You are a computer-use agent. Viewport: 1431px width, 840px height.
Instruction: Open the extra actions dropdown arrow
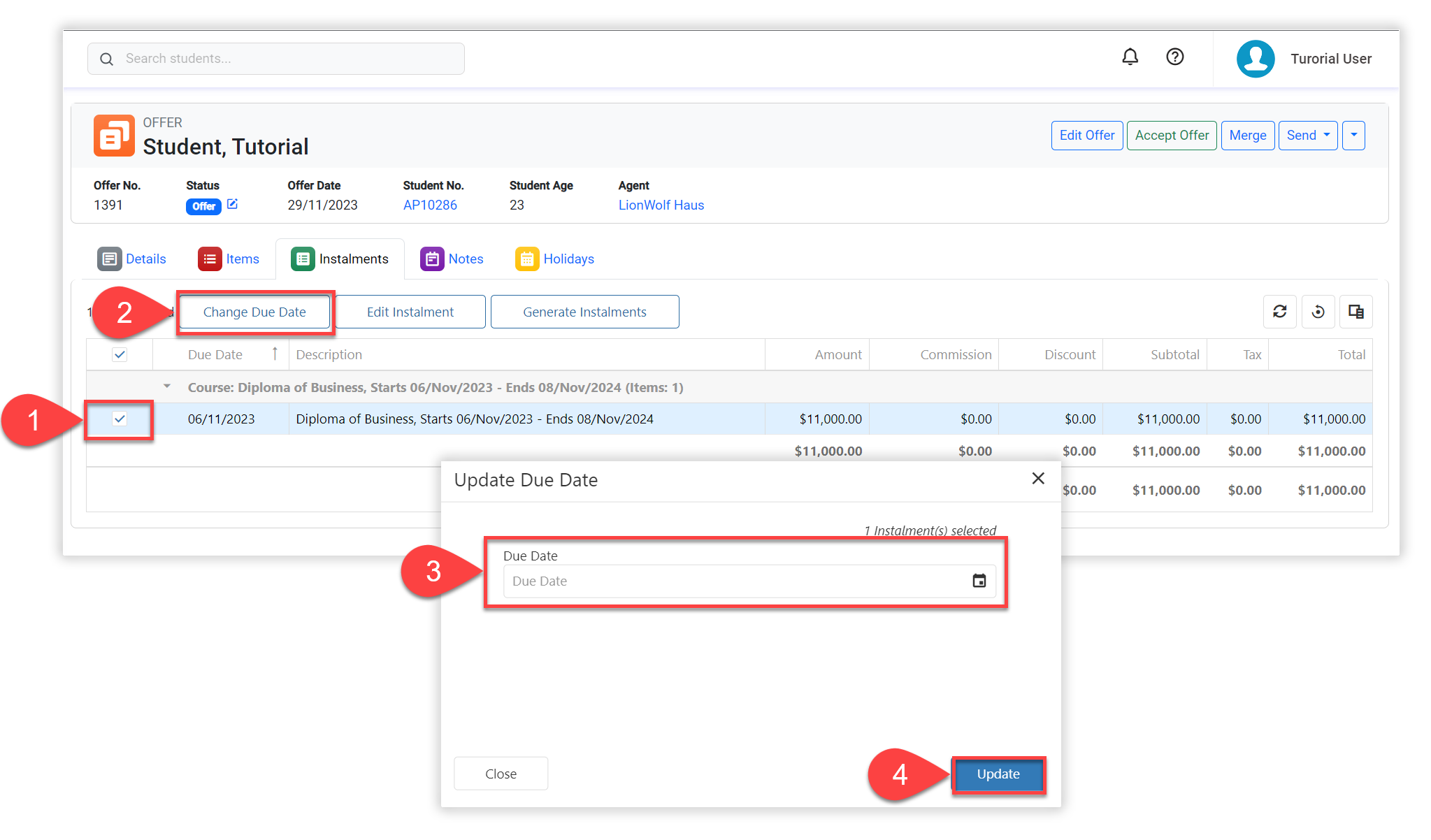1353,136
